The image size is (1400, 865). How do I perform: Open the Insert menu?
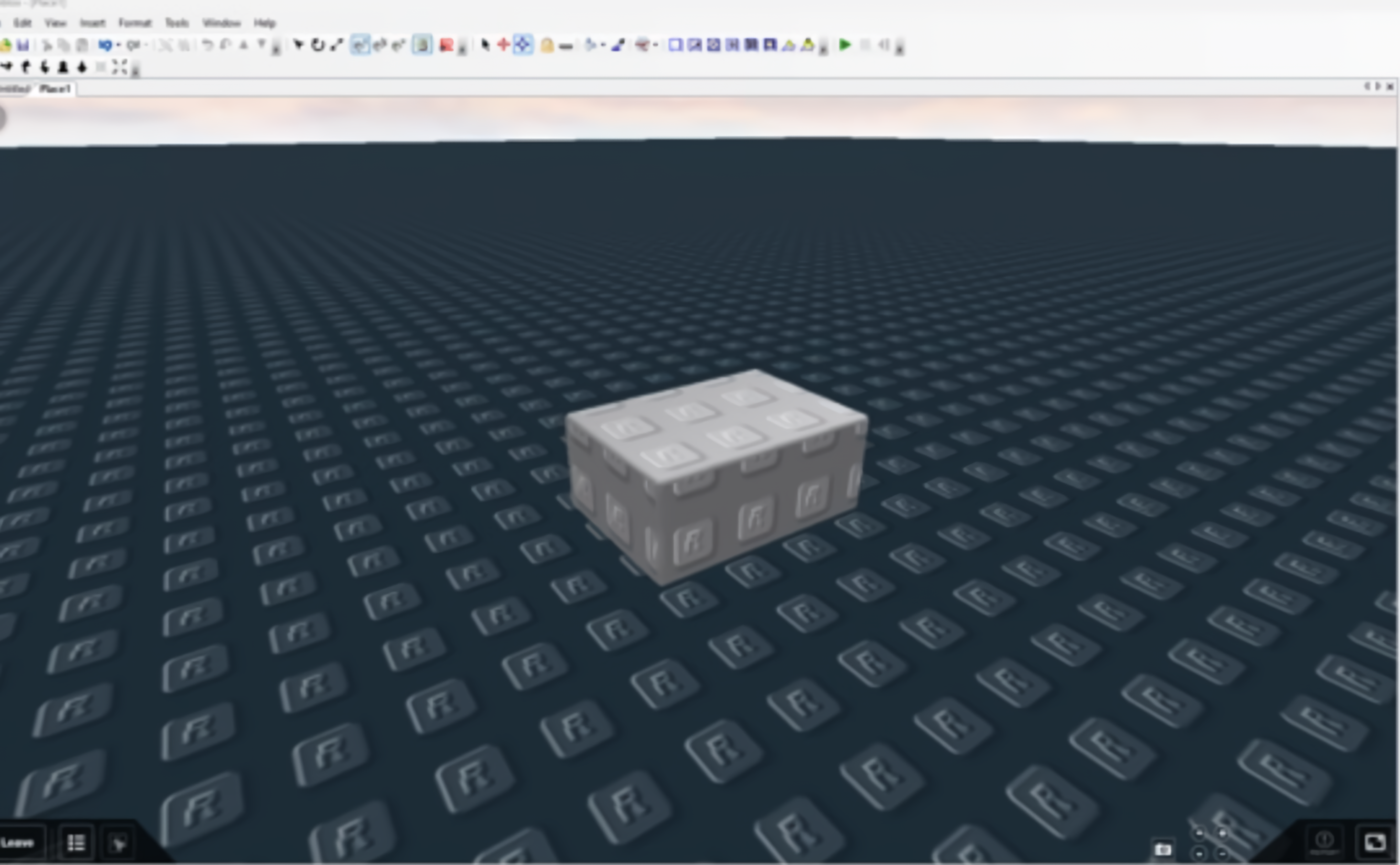pos(93,23)
